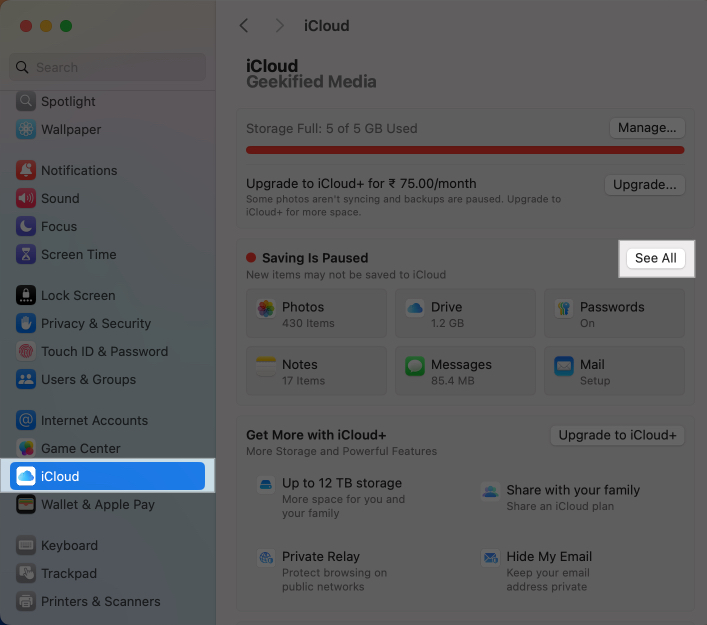Click 'Saving Is Paused' heading
The width and height of the screenshot is (707, 625).
pyautogui.click(x=315, y=258)
